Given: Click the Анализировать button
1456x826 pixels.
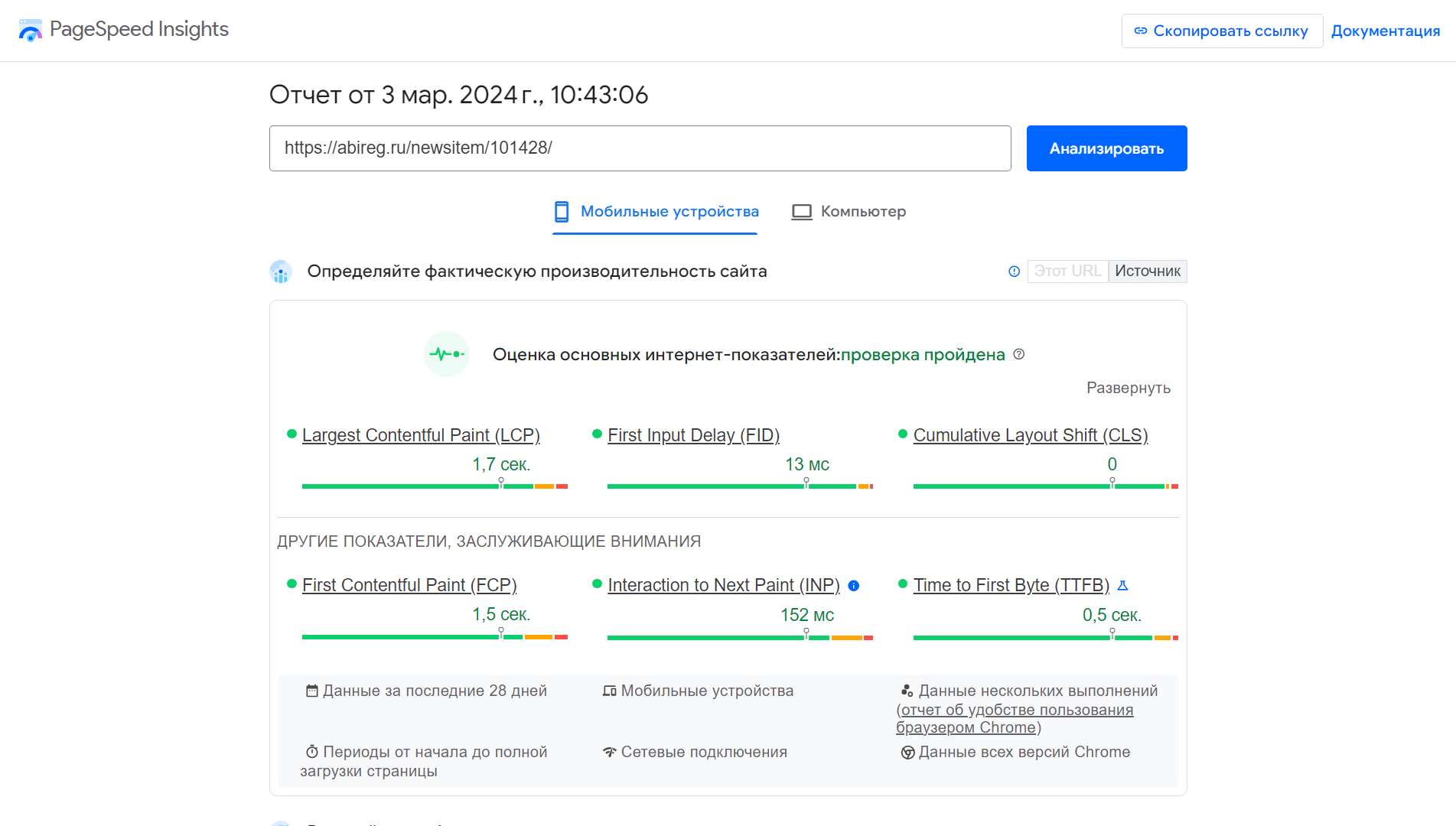Looking at the screenshot, I should pyautogui.click(x=1106, y=148).
